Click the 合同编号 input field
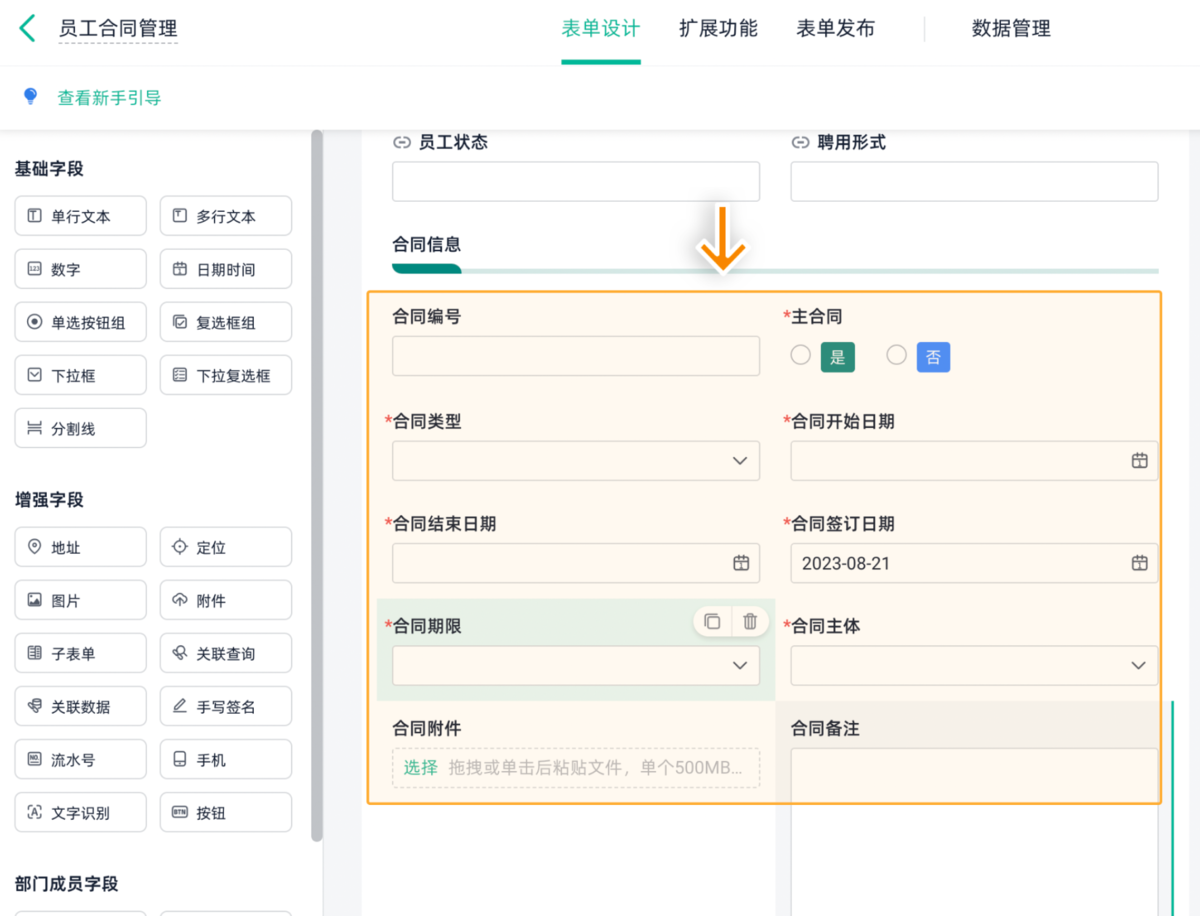 coord(575,356)
